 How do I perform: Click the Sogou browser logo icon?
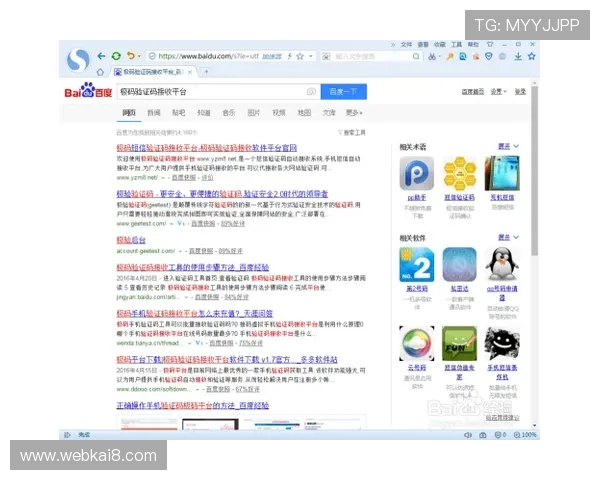click(78, 60)
